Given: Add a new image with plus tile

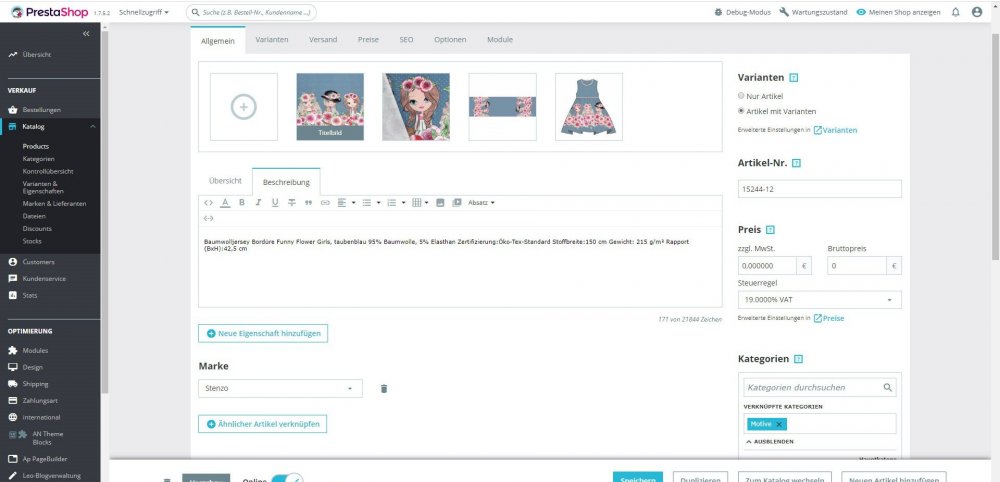Looking at the screenshot, I should coord(244,106).
